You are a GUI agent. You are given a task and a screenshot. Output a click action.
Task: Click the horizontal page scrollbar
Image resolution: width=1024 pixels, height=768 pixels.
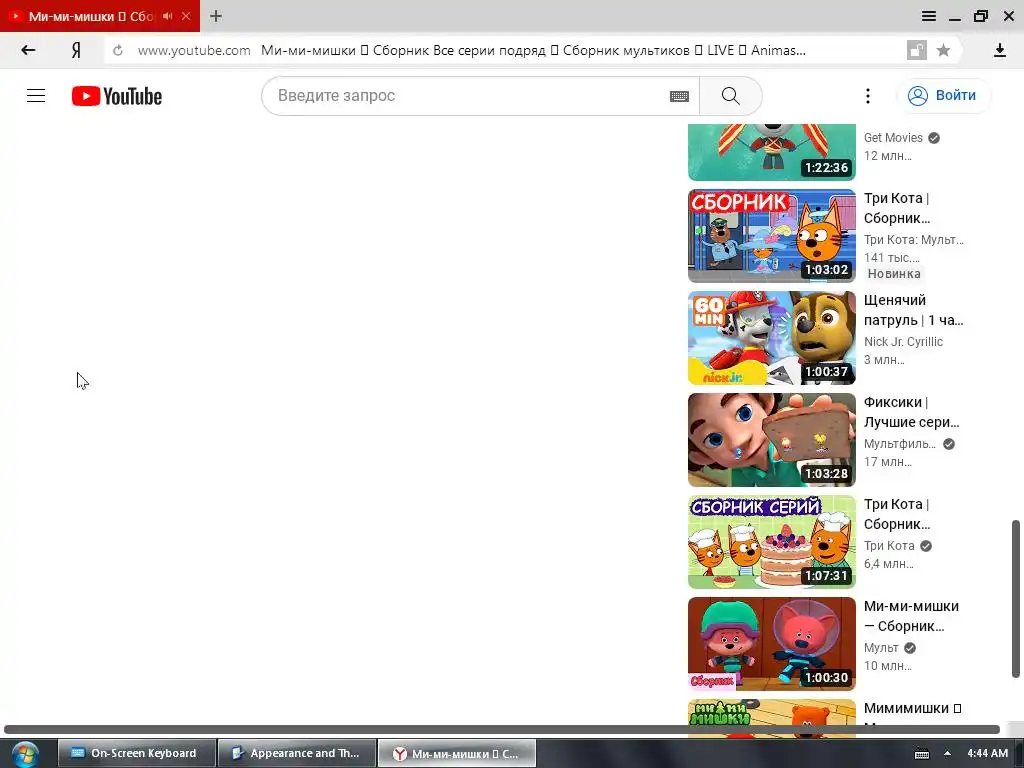point(502,729)
